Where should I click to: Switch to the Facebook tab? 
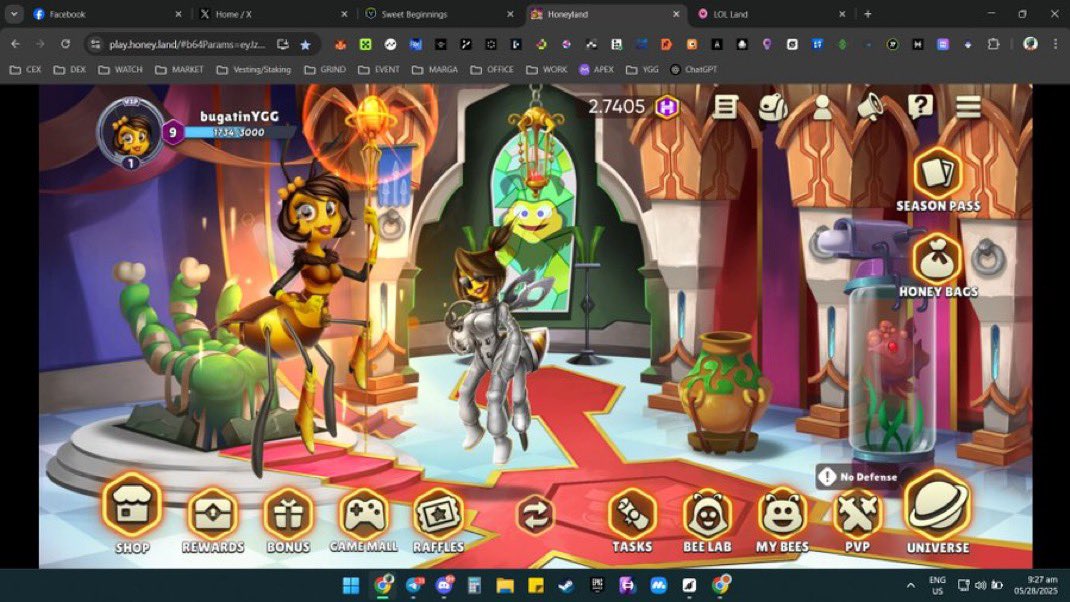click(x=108, y=14)
